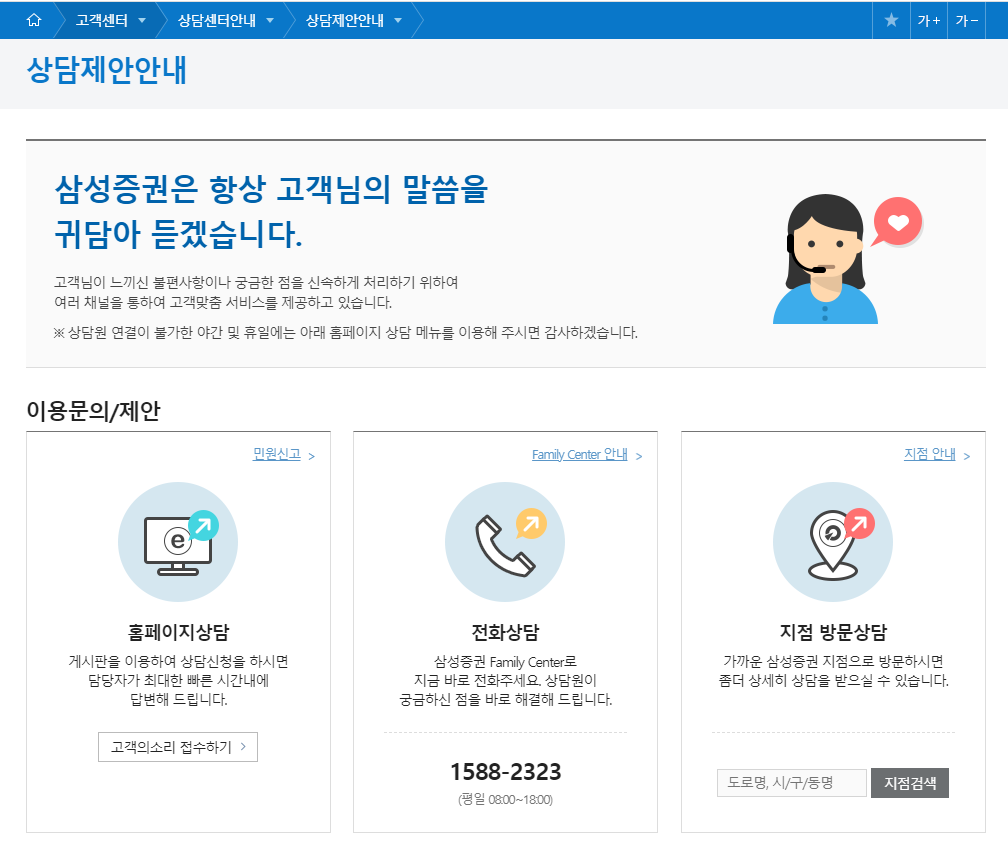The width and height of the screenshot is (1008, 848).
Task: Click the 1588-2323 phone number
Action: (505, 771)
